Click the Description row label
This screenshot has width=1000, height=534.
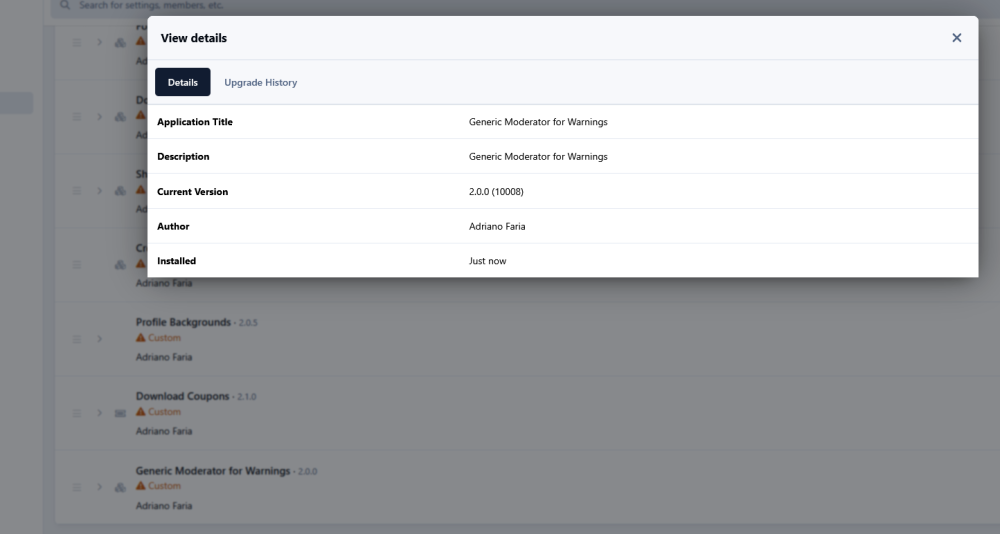tap(183, 156)
